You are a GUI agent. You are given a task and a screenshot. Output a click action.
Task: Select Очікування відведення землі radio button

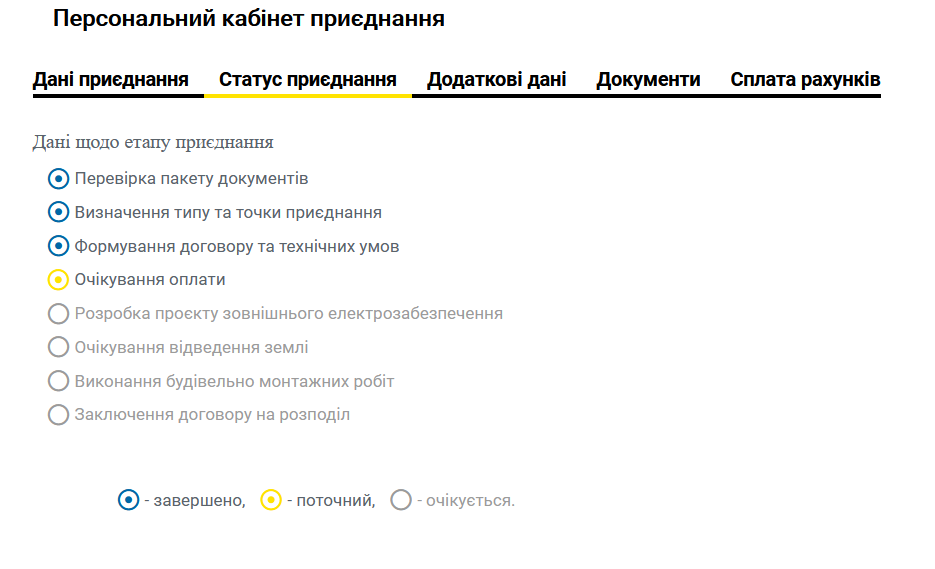tap(58, 347)
